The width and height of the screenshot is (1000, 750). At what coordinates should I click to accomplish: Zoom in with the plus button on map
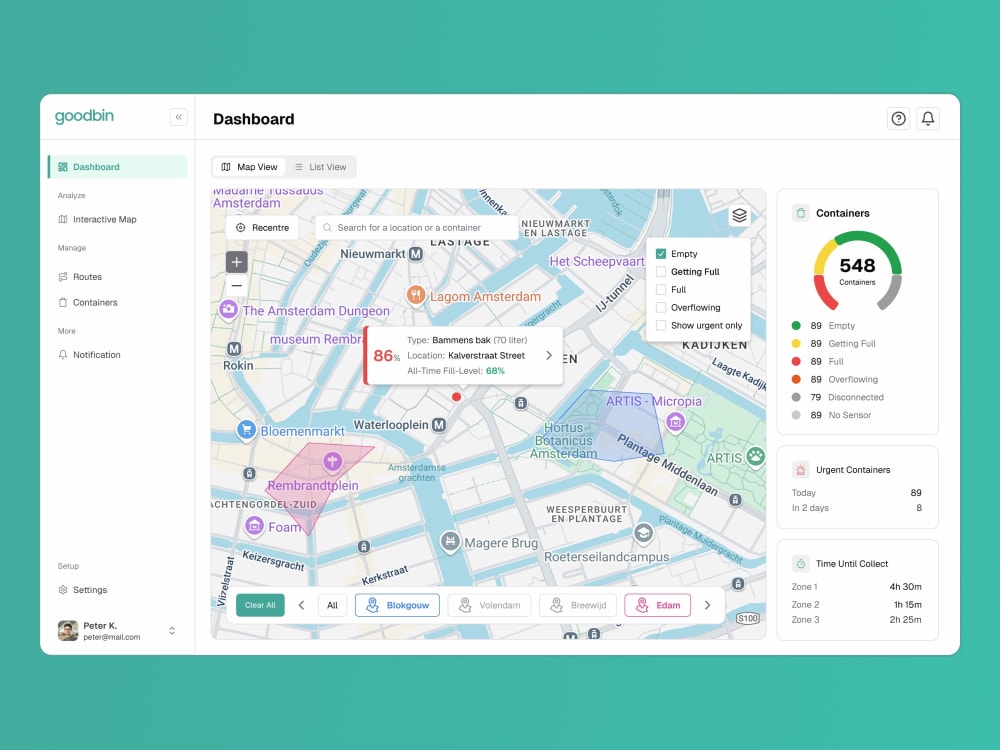[x=237, y=261]
